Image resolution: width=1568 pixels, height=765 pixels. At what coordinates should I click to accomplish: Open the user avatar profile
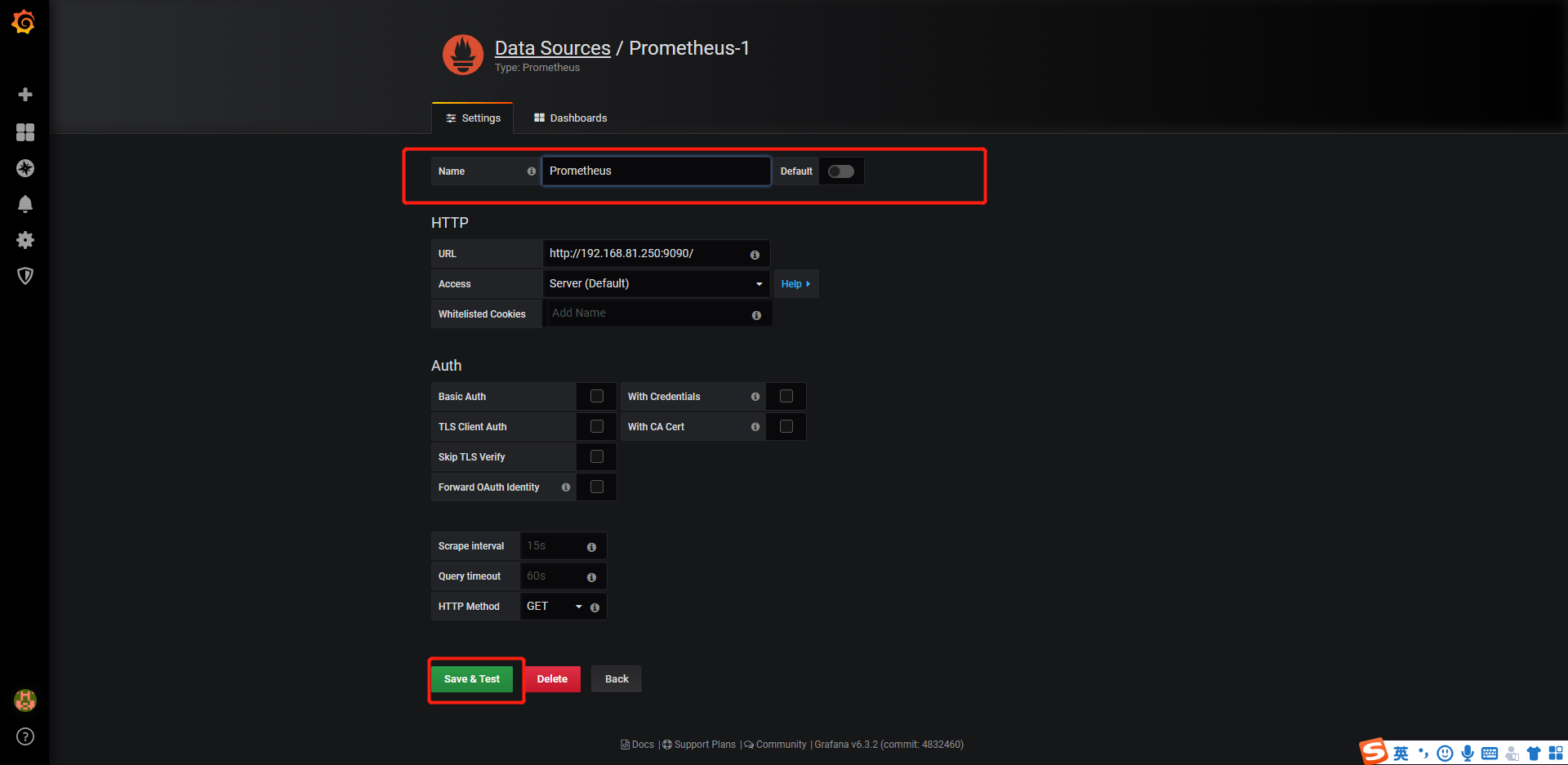click(25, 701)
